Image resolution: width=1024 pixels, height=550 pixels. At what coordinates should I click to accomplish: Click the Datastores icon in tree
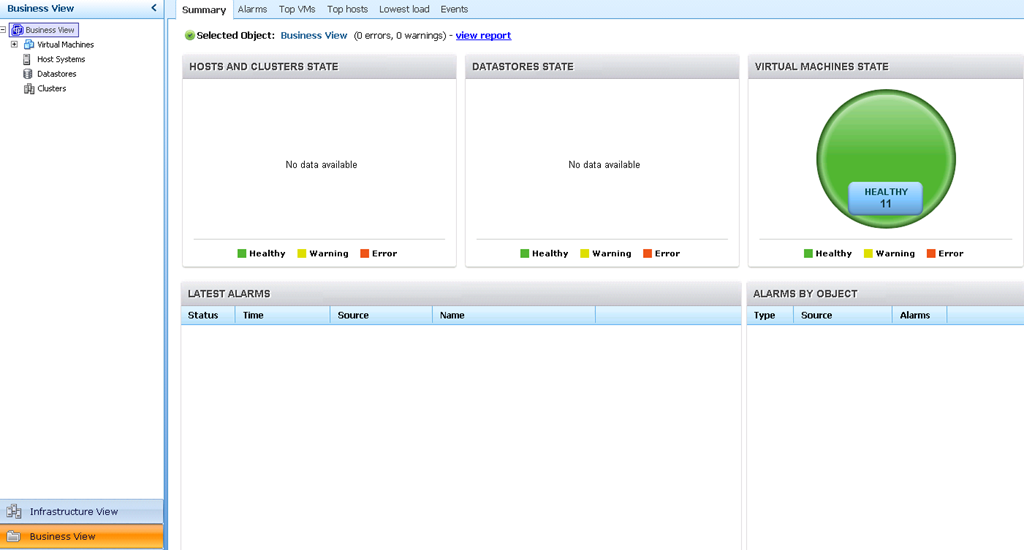click(x=28, y=74)
